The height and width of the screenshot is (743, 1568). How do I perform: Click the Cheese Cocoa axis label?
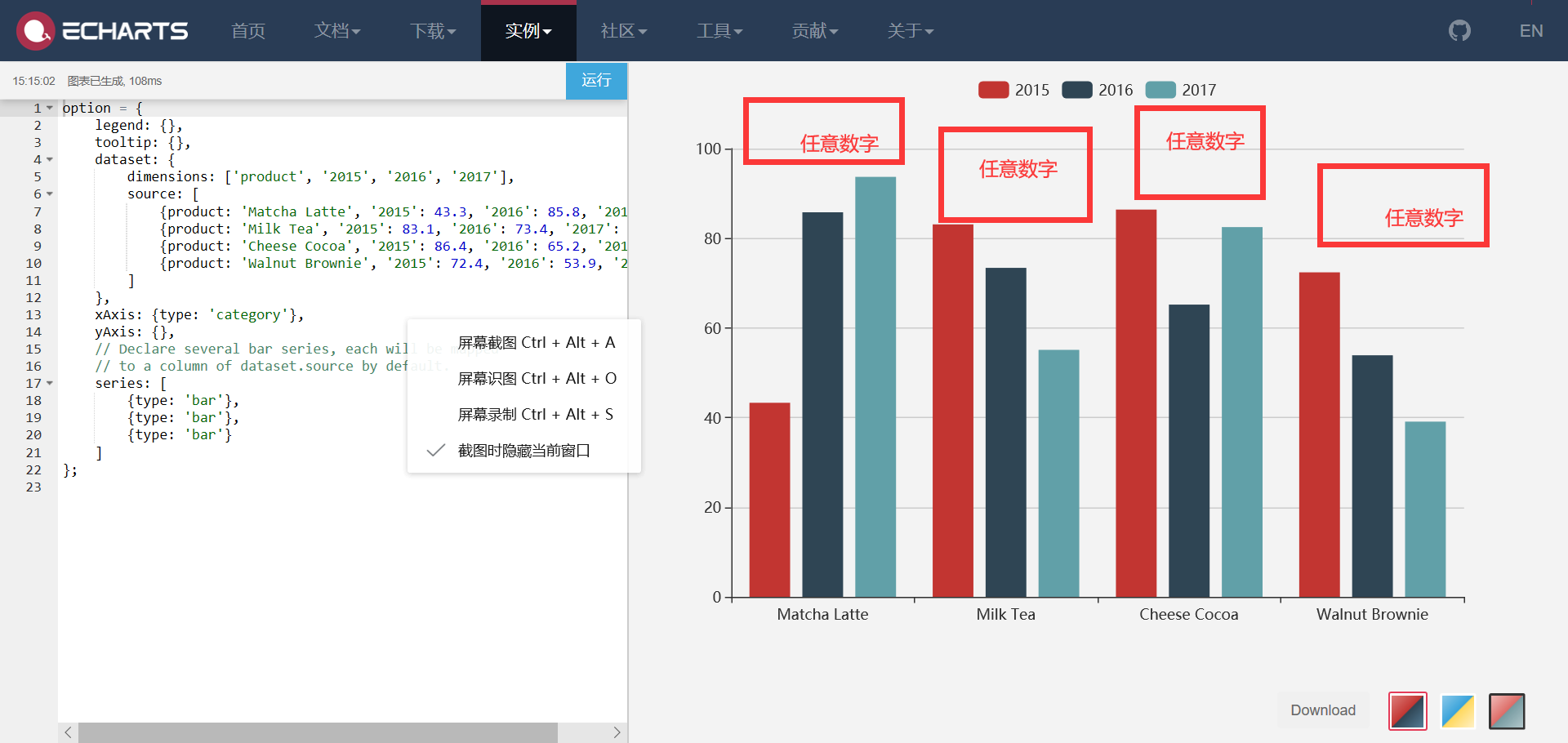click(x=1189, y=615)
